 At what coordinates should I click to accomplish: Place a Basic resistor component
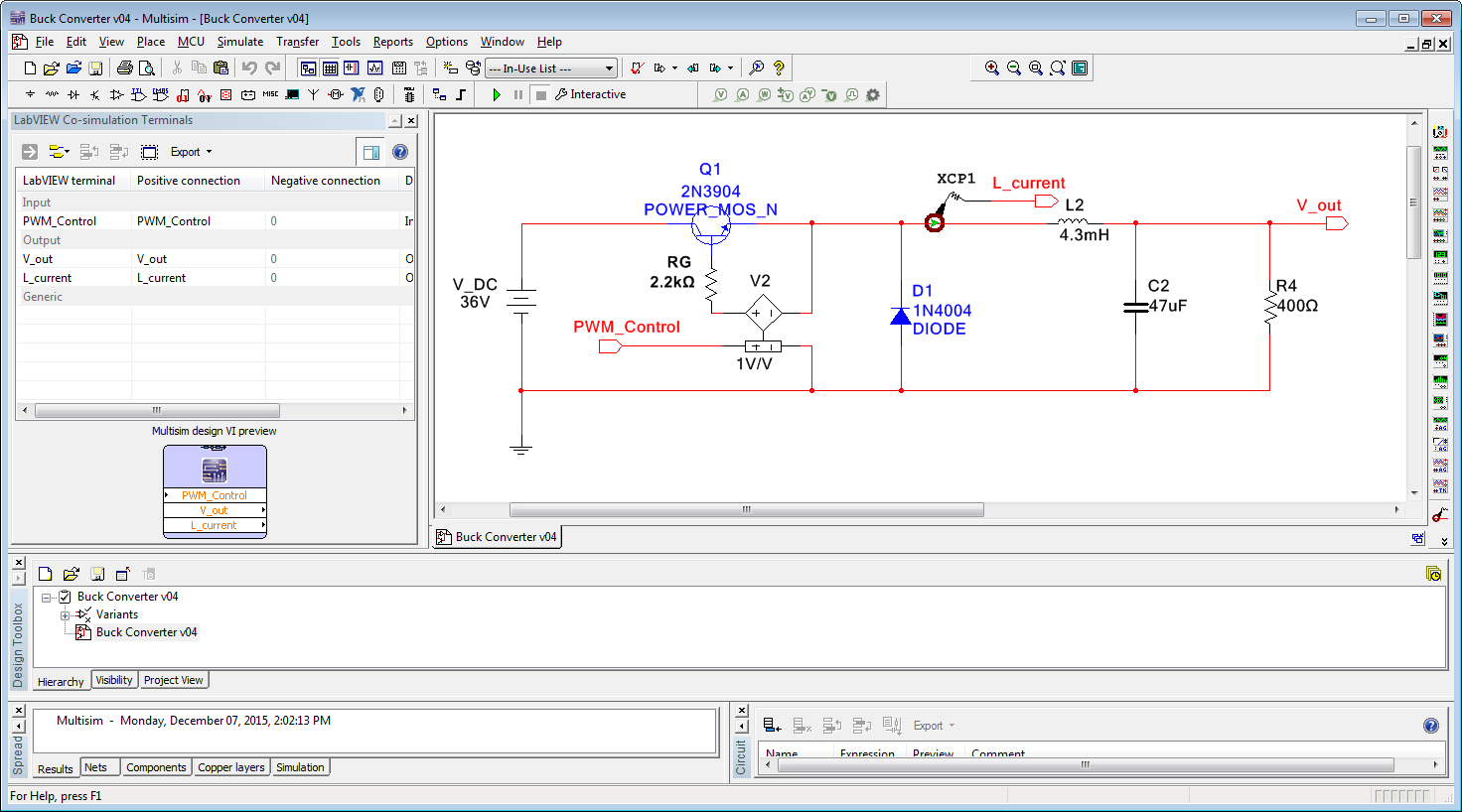tap(52, 95)
